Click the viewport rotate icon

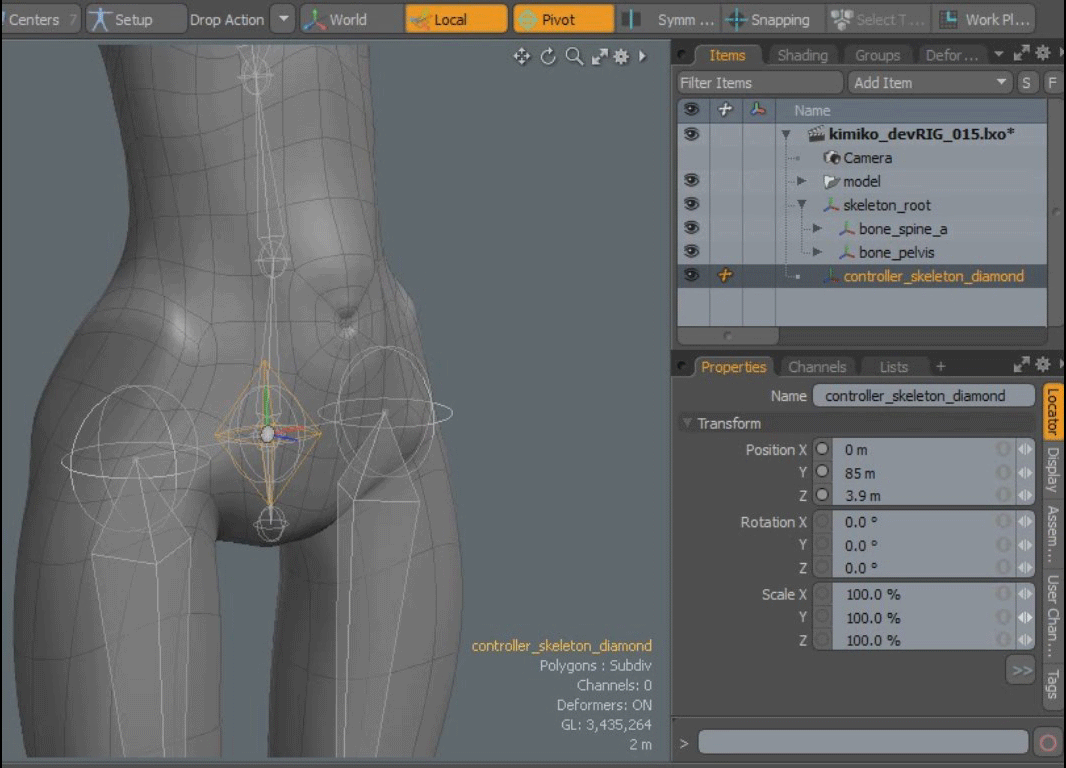pyautogui.click(x=548, y=56)
